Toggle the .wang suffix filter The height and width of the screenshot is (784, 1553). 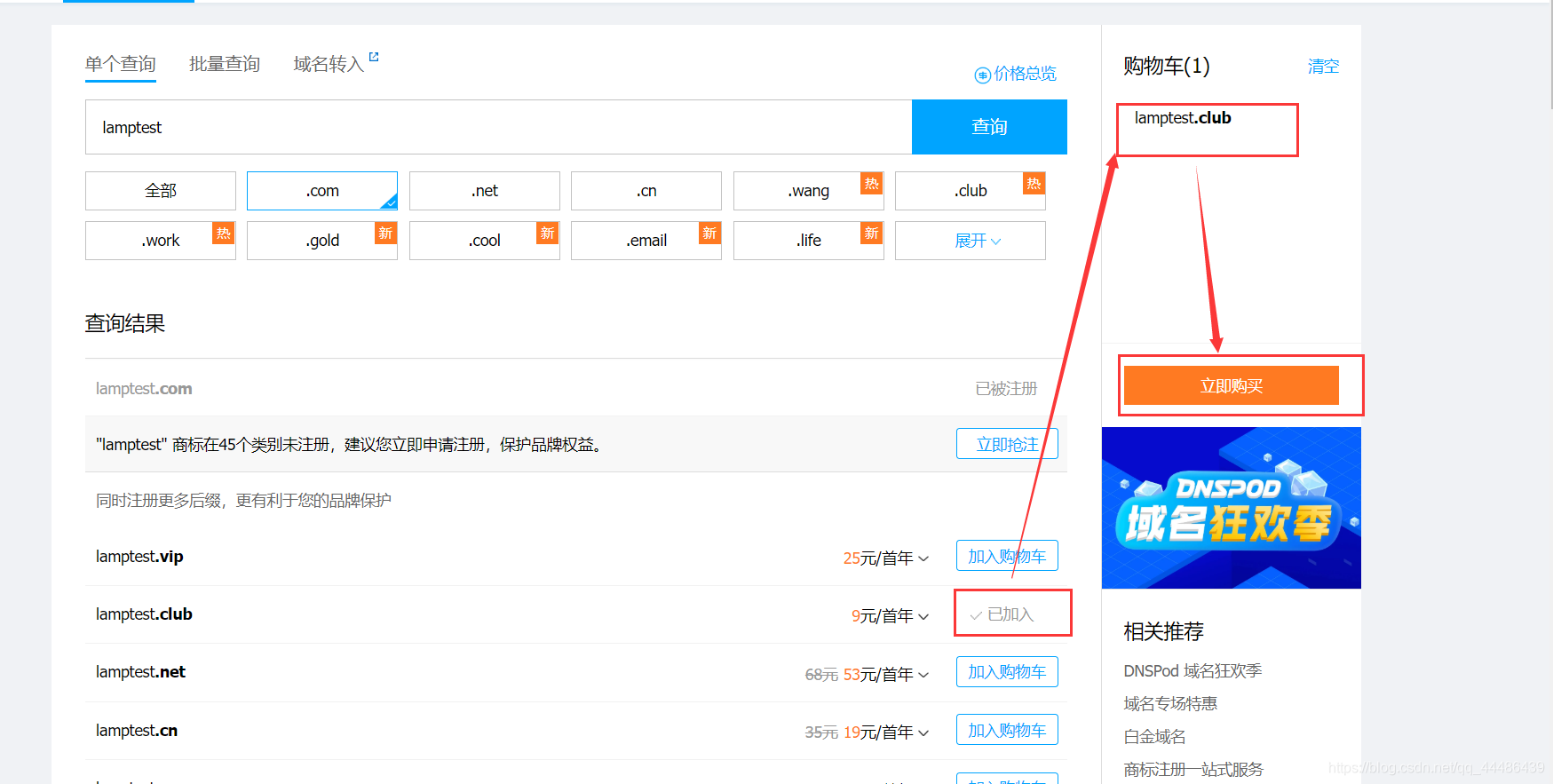[x=809, y=191]
